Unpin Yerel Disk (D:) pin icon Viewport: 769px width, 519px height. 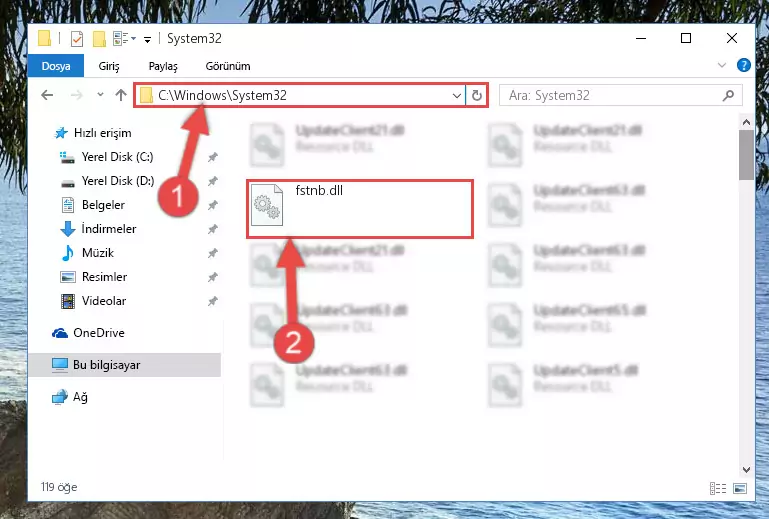coord(212,182)
